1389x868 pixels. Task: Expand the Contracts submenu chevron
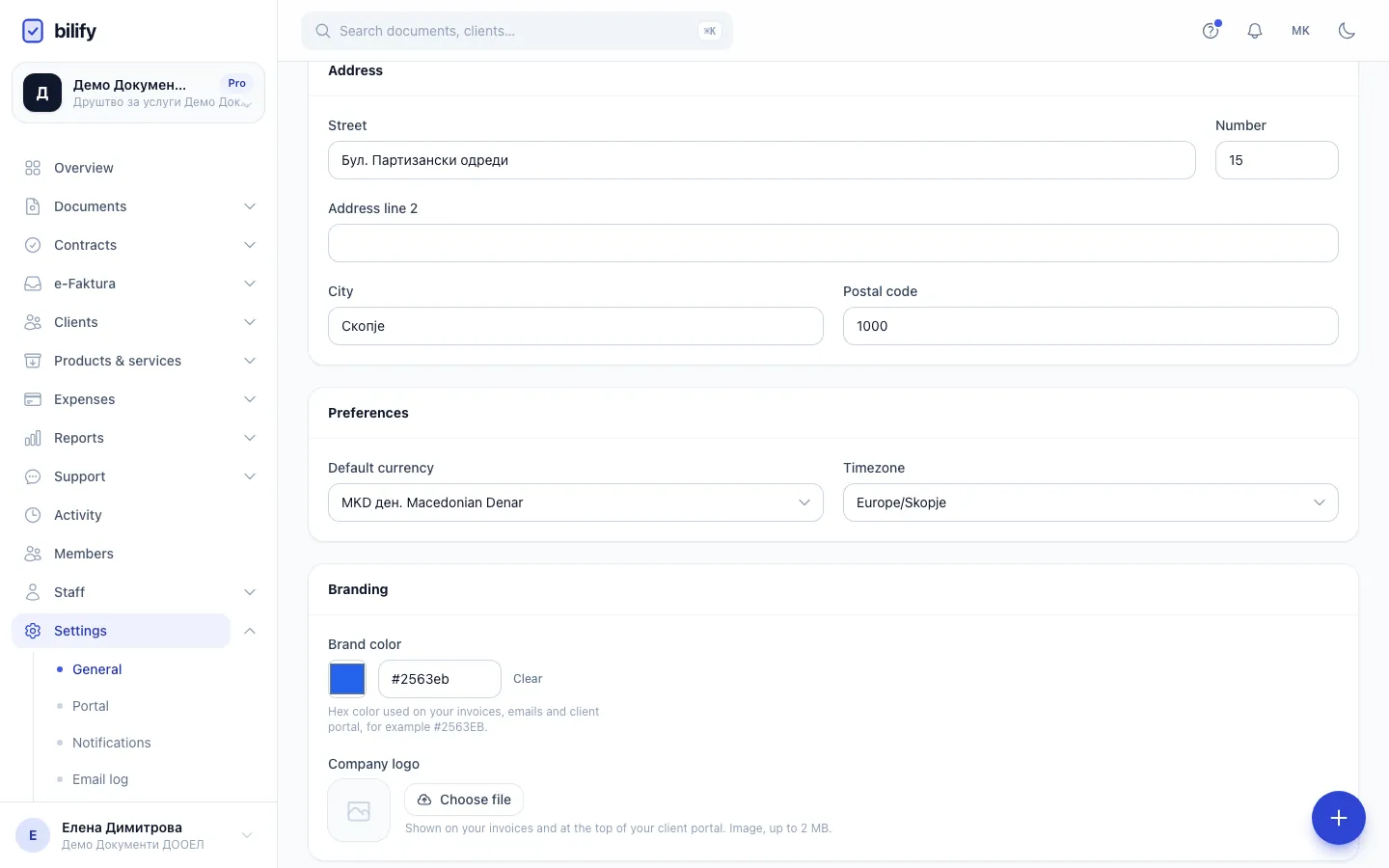coord(250,245)
